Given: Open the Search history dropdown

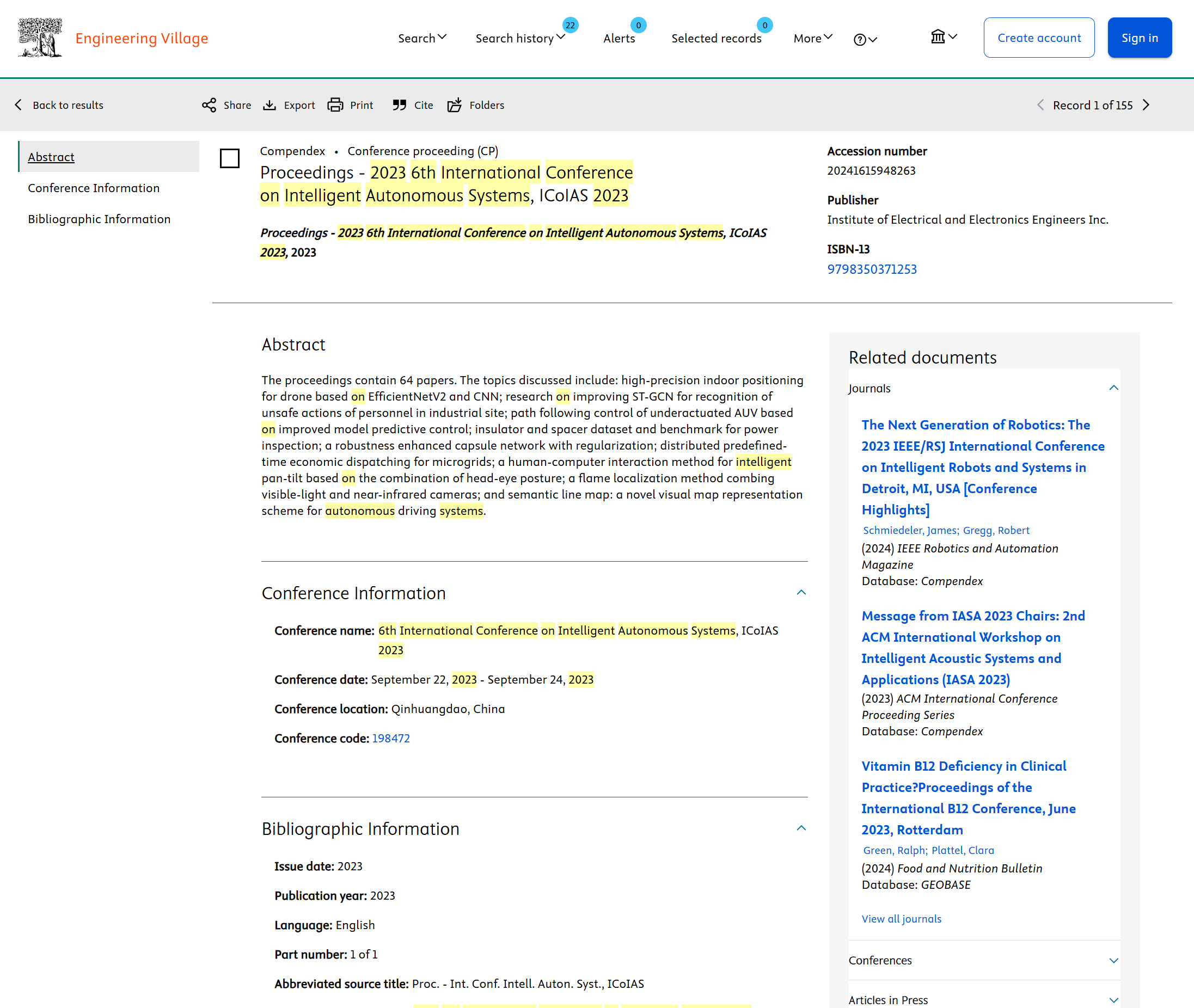Looking at the screenshot, I should coord(521,38).
